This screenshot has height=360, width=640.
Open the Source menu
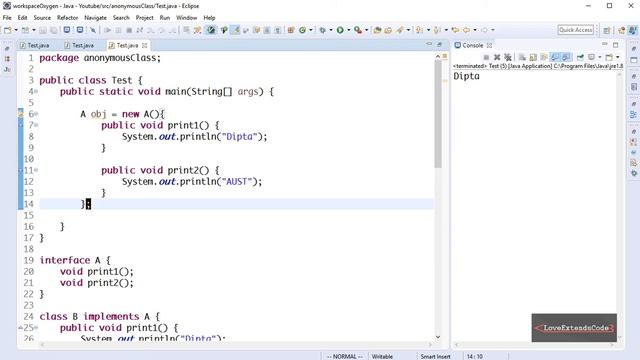click(42, 18)
